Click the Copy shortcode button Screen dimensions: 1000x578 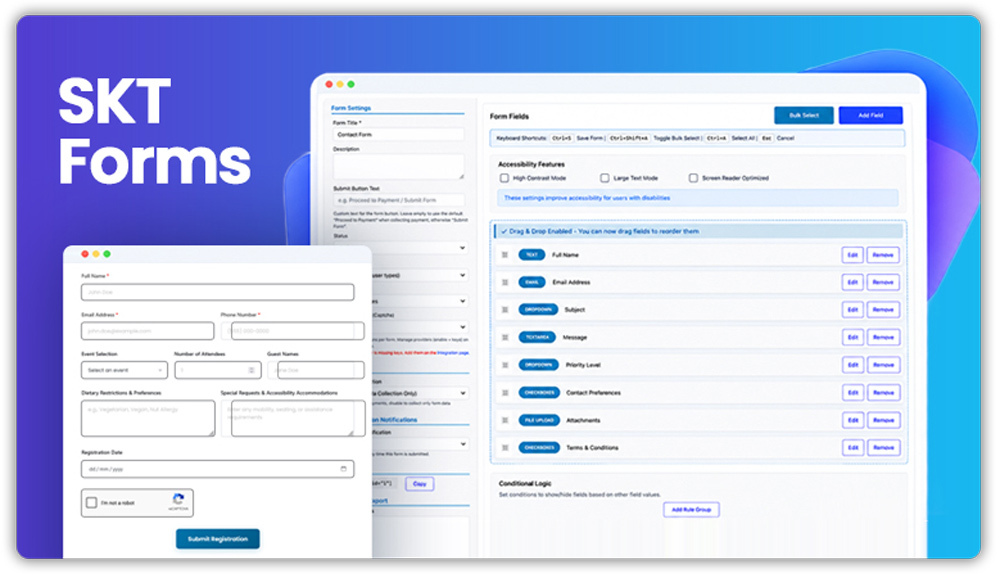(420, 484)
